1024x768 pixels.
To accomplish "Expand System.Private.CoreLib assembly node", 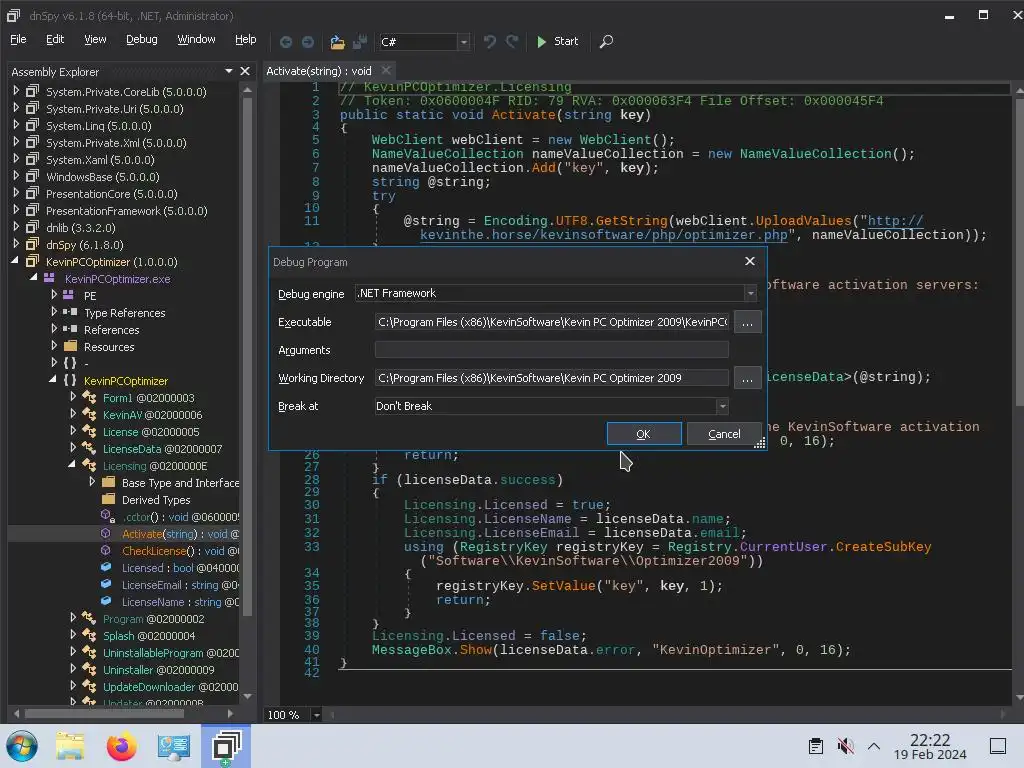I will tap(16, 91).
